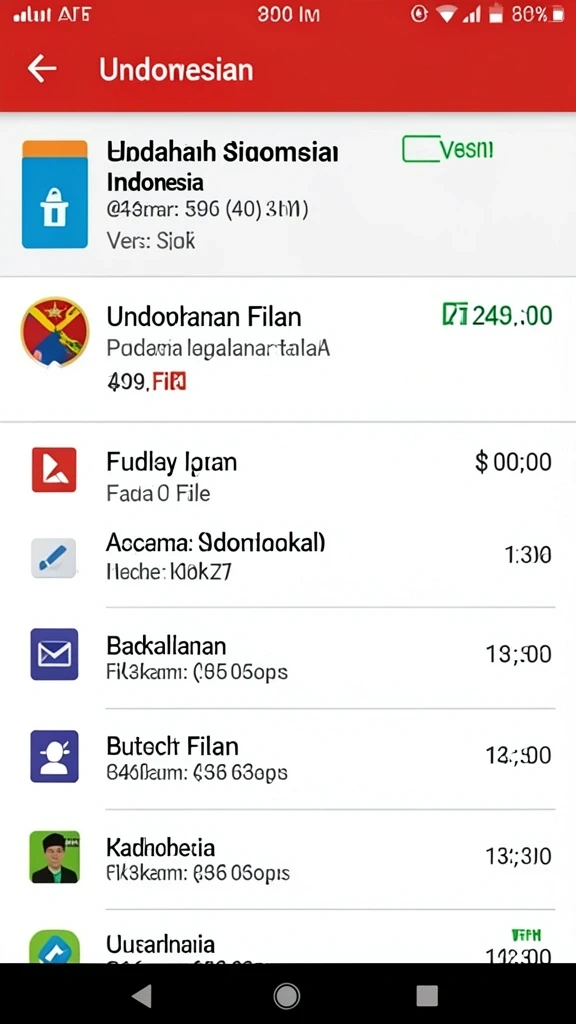The width and height of the screenshot is (576, 1024).
Task: Tap the green 249.00 price tag
Action: click(x=498, y=315)
